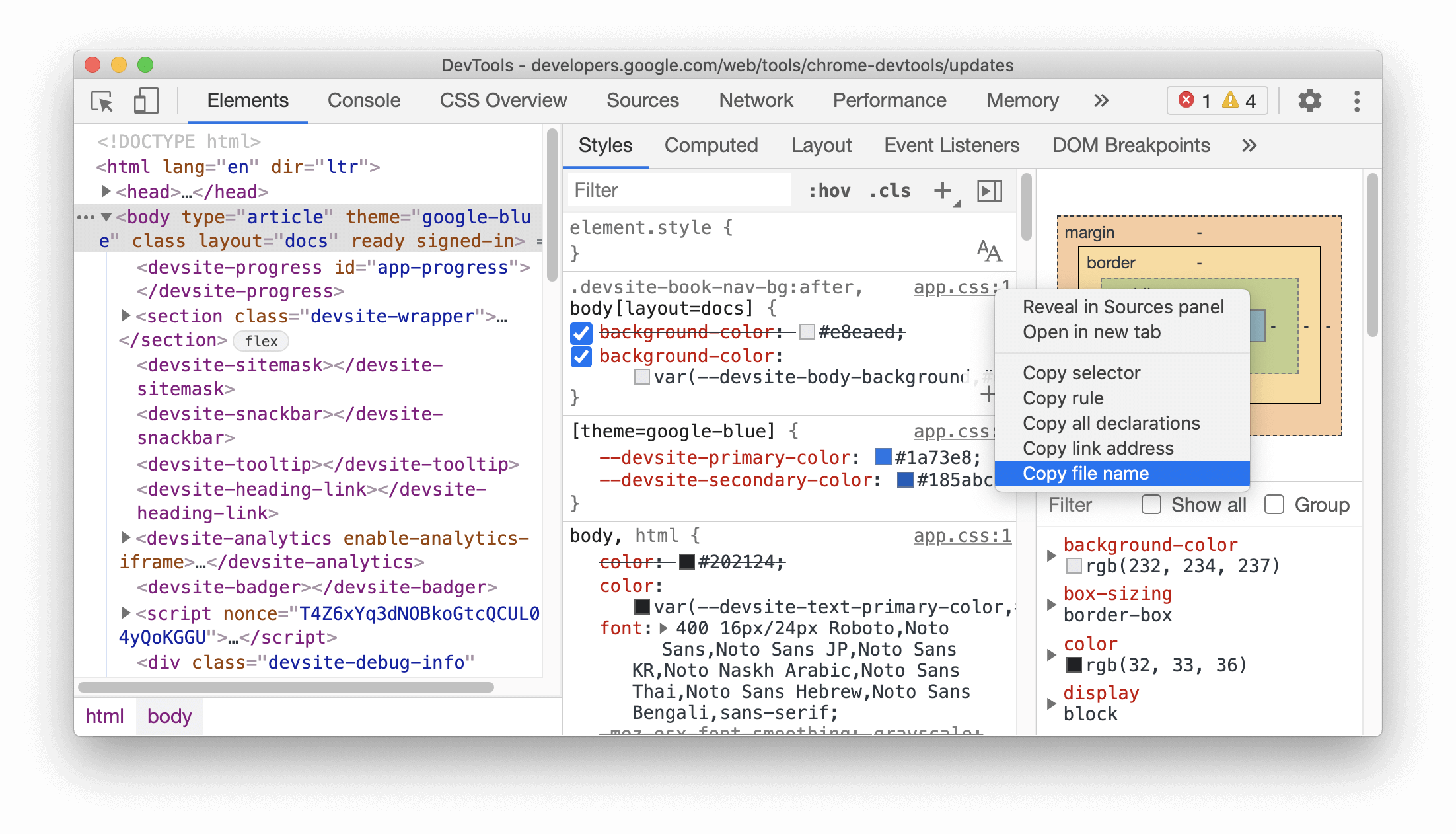
Task: Click Reveal in Sources panel option
Action: point(1122,307)
